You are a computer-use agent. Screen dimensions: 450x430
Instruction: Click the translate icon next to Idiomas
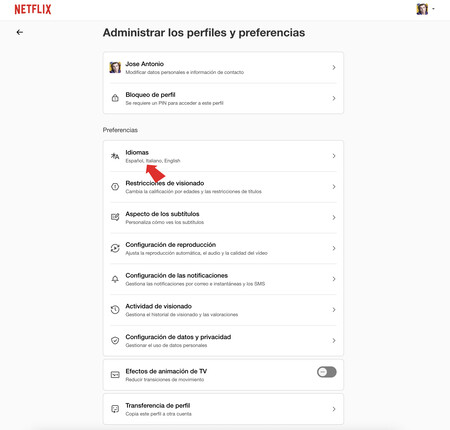click(115, 156)
